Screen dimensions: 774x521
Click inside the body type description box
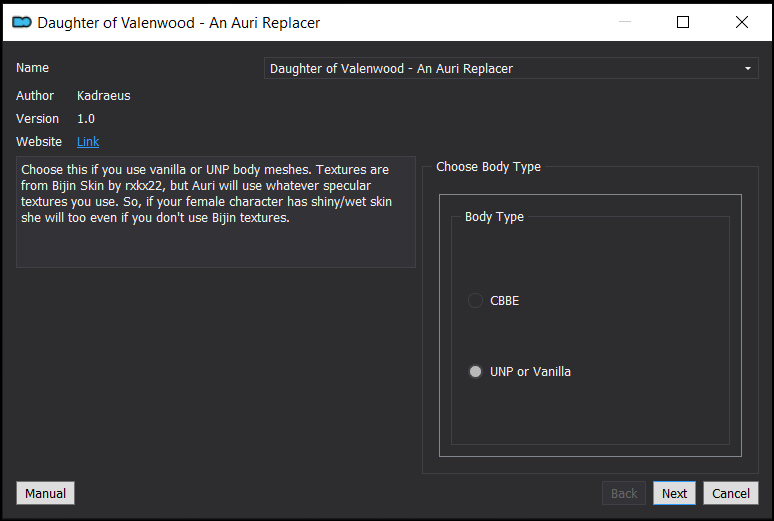(x=216, y=212)
